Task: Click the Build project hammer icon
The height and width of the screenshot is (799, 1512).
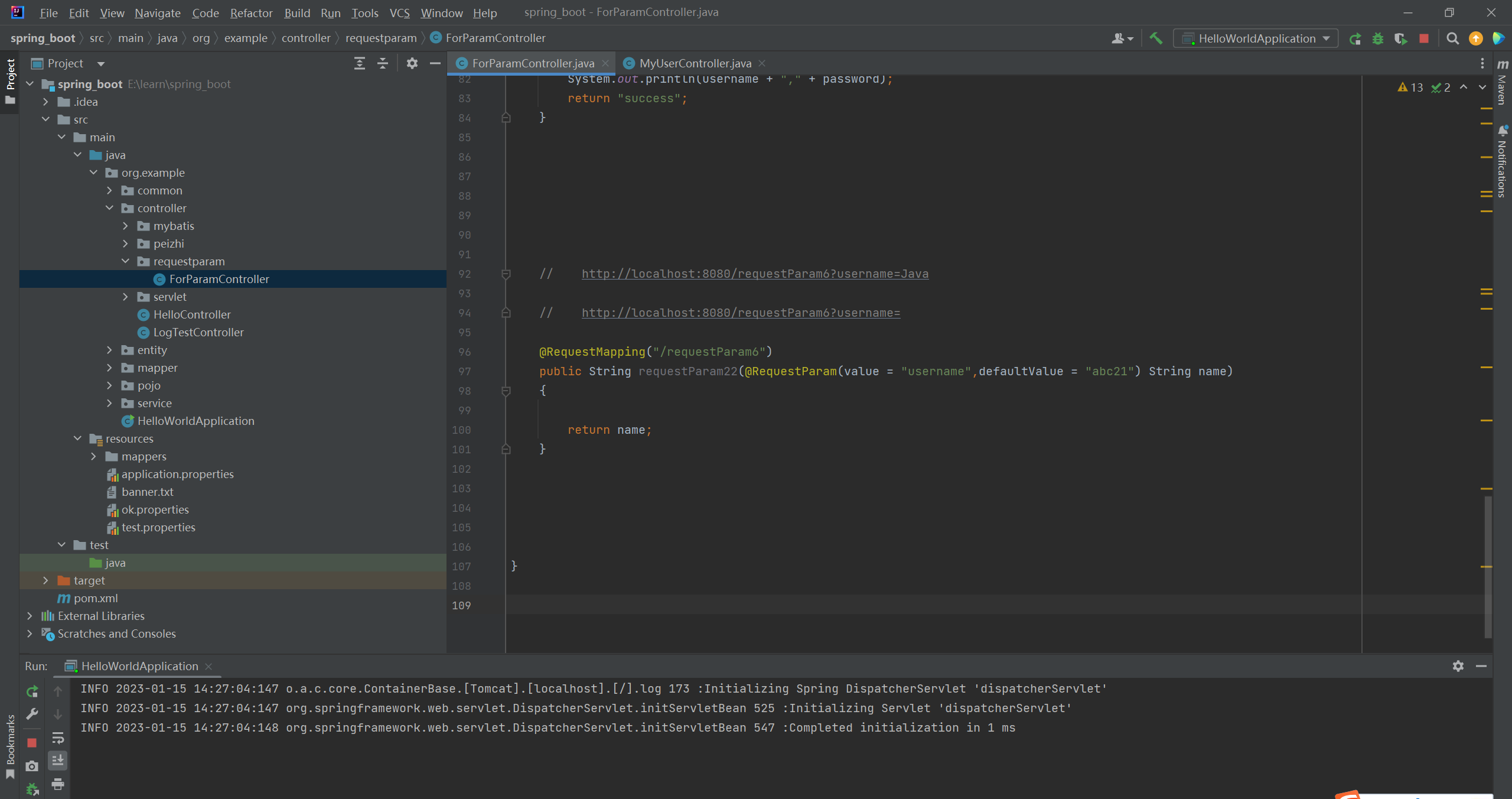Action: [x=1156, y=38]
